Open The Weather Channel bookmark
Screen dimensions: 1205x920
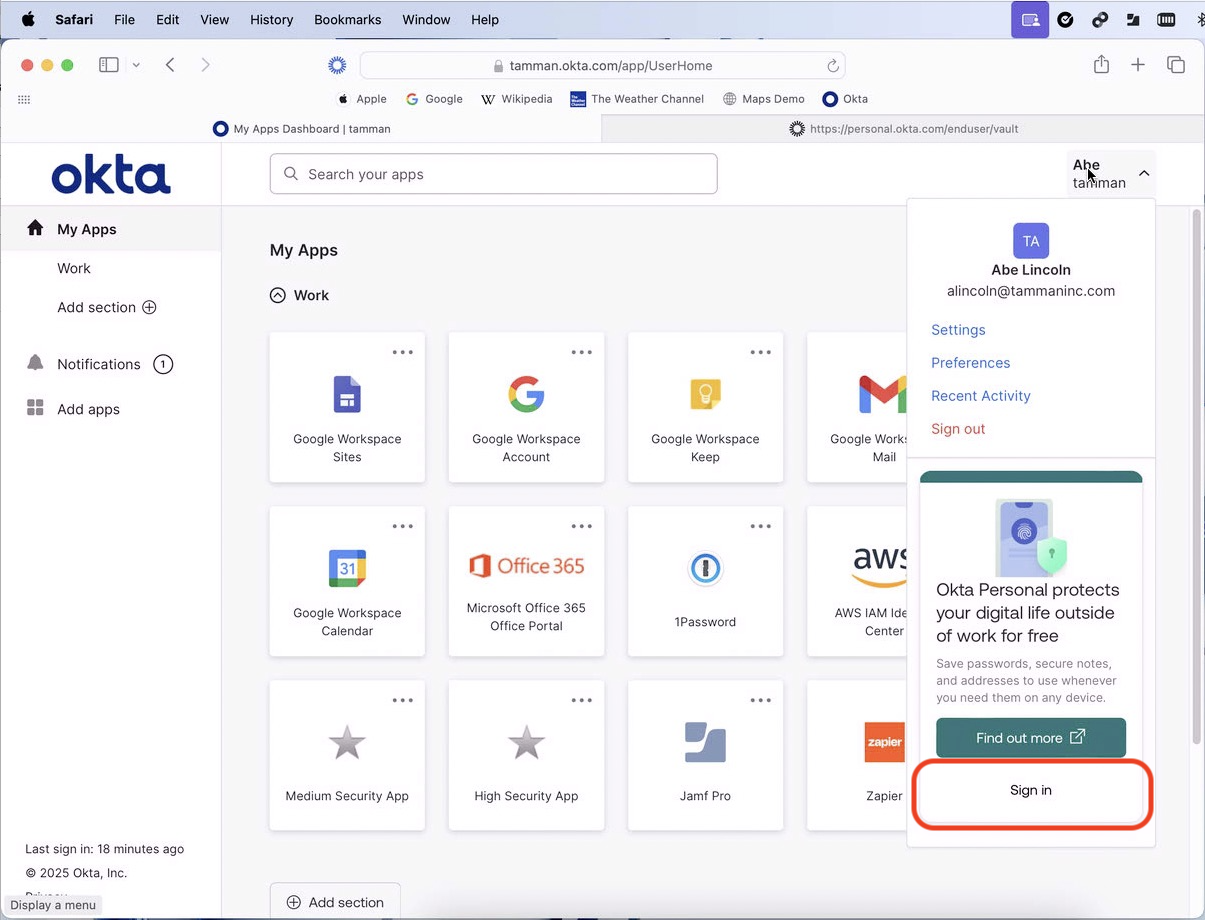[637, 99]
